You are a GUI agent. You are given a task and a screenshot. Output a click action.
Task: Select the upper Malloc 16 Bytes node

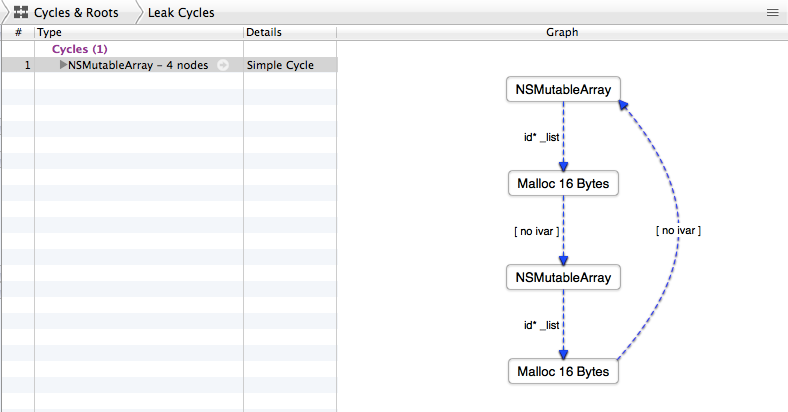[563, 184]
